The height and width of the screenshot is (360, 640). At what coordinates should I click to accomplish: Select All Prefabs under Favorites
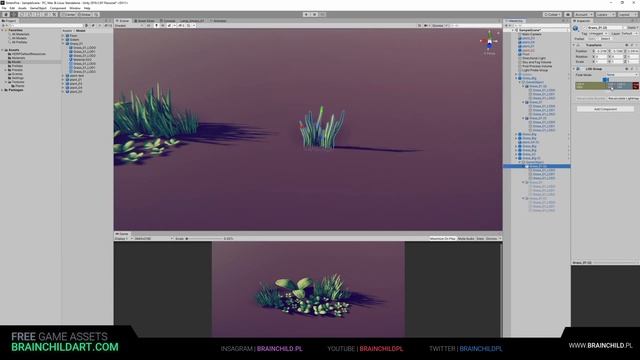click(x=19, y=42)
